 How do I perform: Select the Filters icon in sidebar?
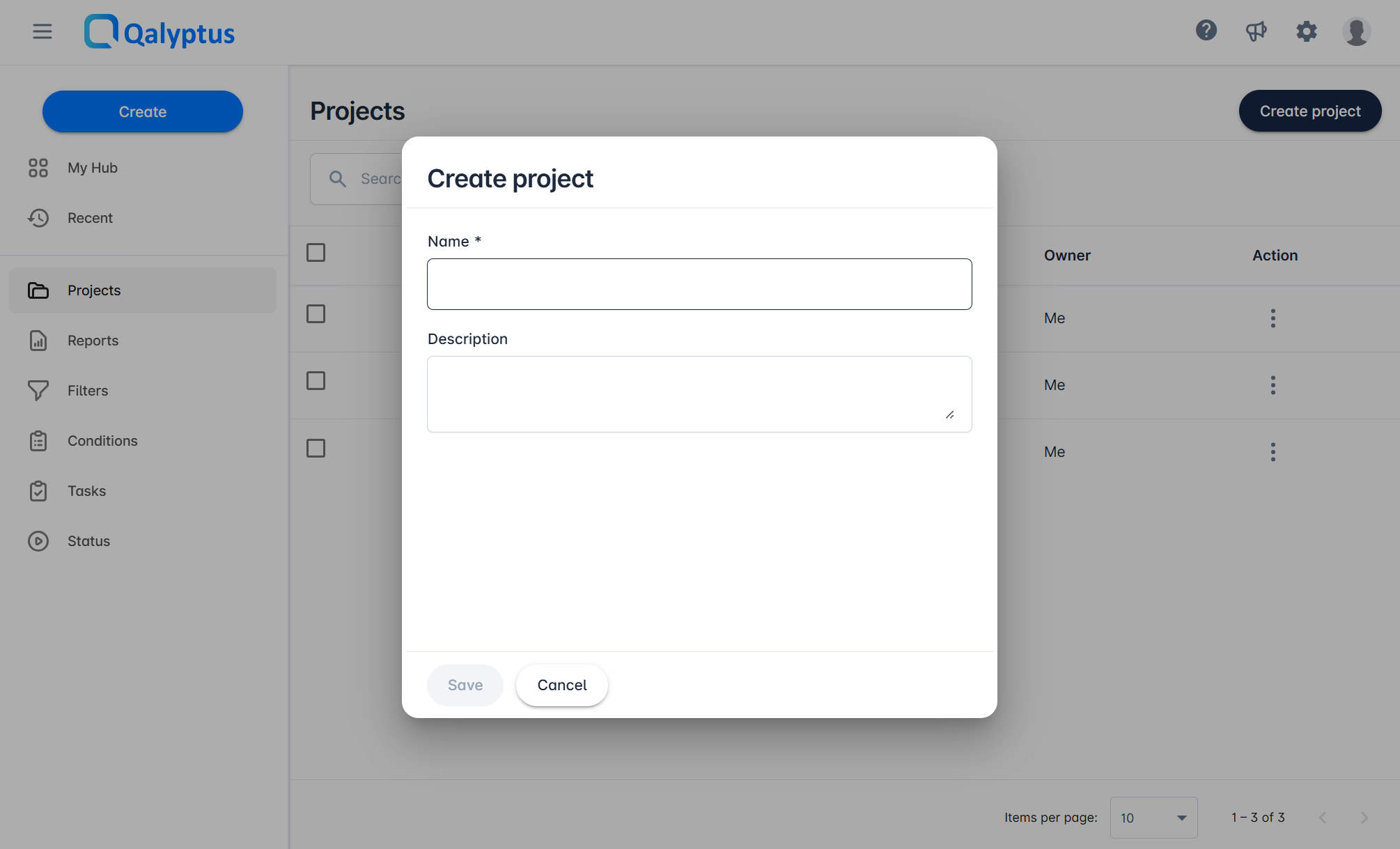(x=38, y=391)
